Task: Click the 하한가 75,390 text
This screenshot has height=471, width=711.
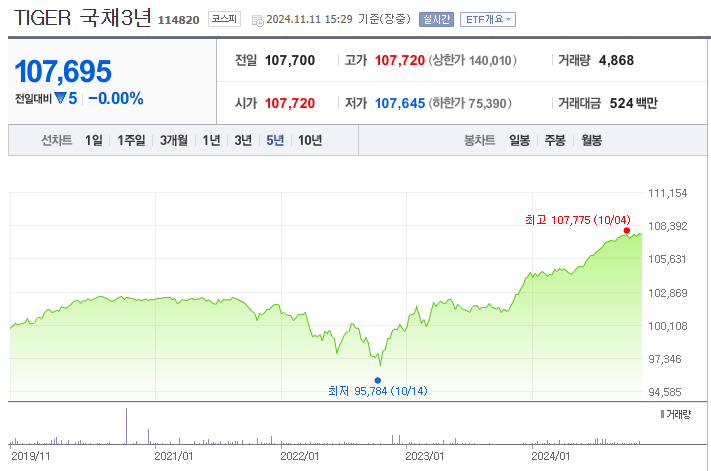Action: (x=470, y=103)
